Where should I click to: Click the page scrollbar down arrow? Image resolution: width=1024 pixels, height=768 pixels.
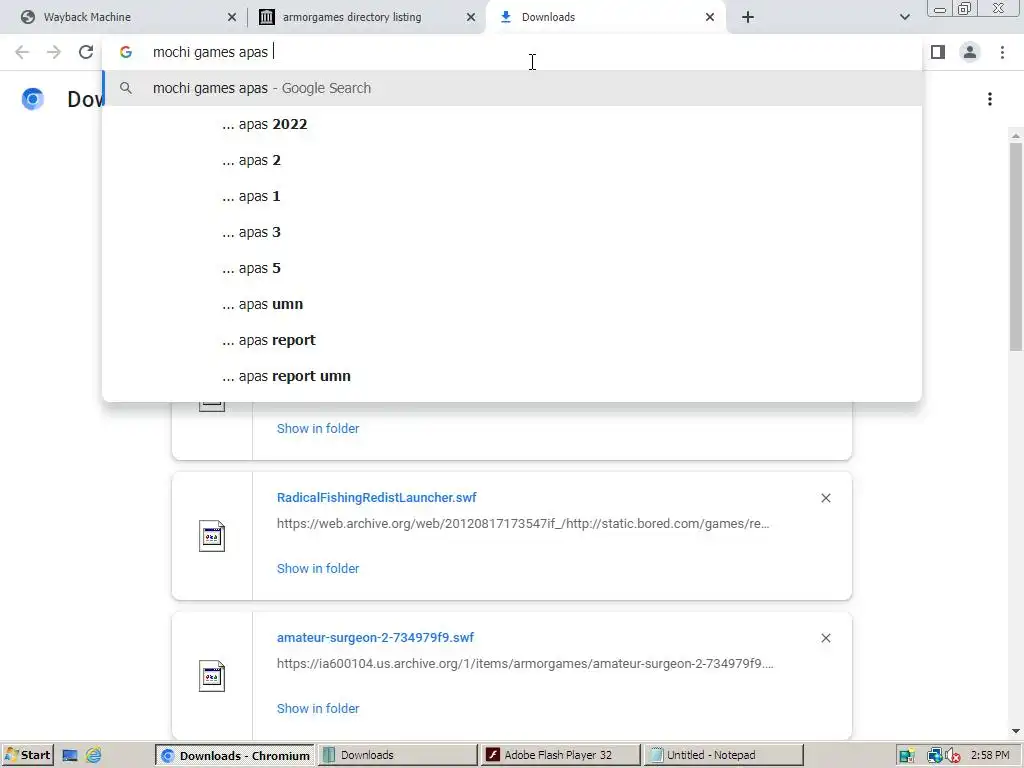(x=1016, y=731)
